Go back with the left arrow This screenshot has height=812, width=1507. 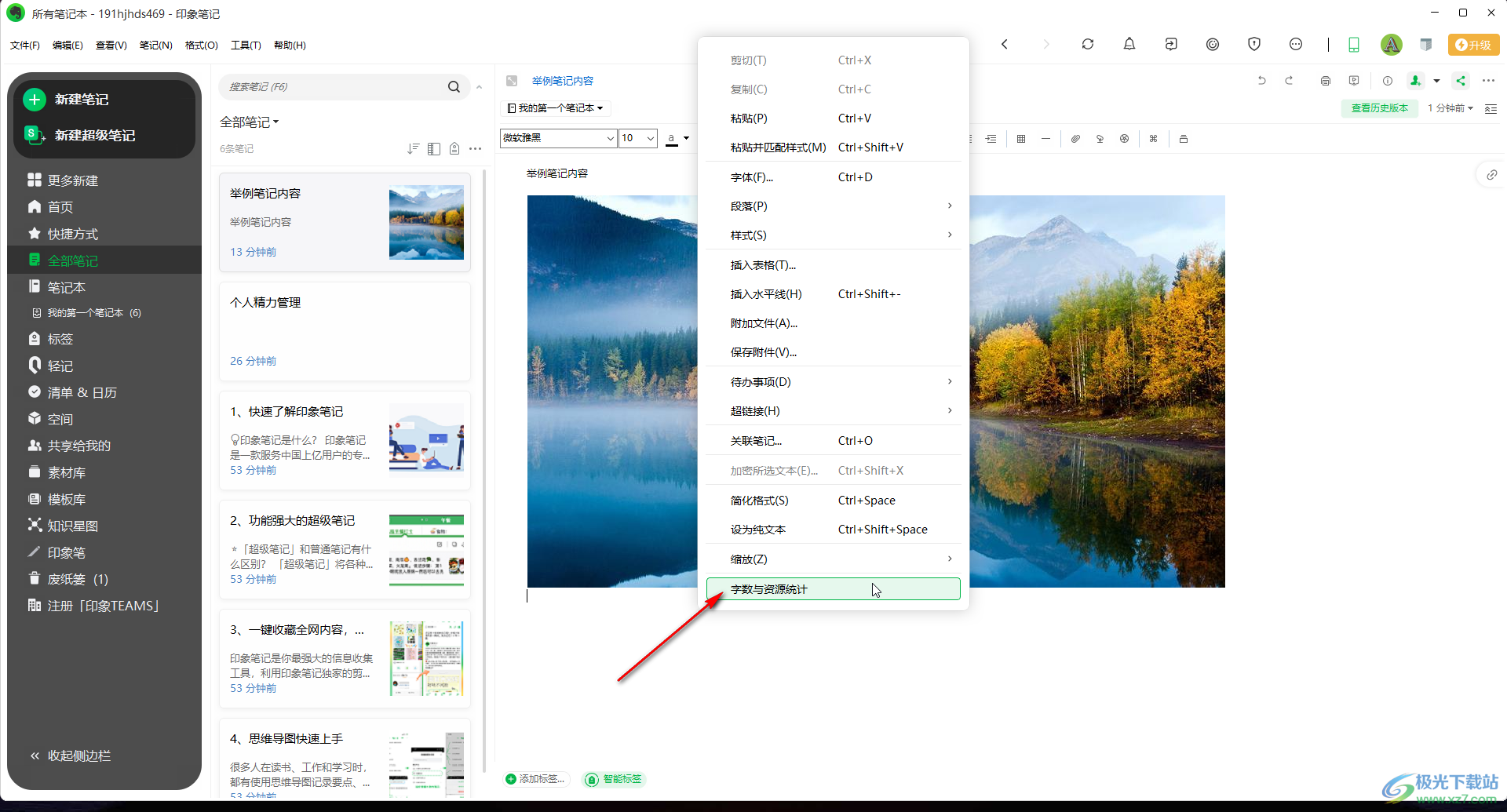(x=1005, y=45)
